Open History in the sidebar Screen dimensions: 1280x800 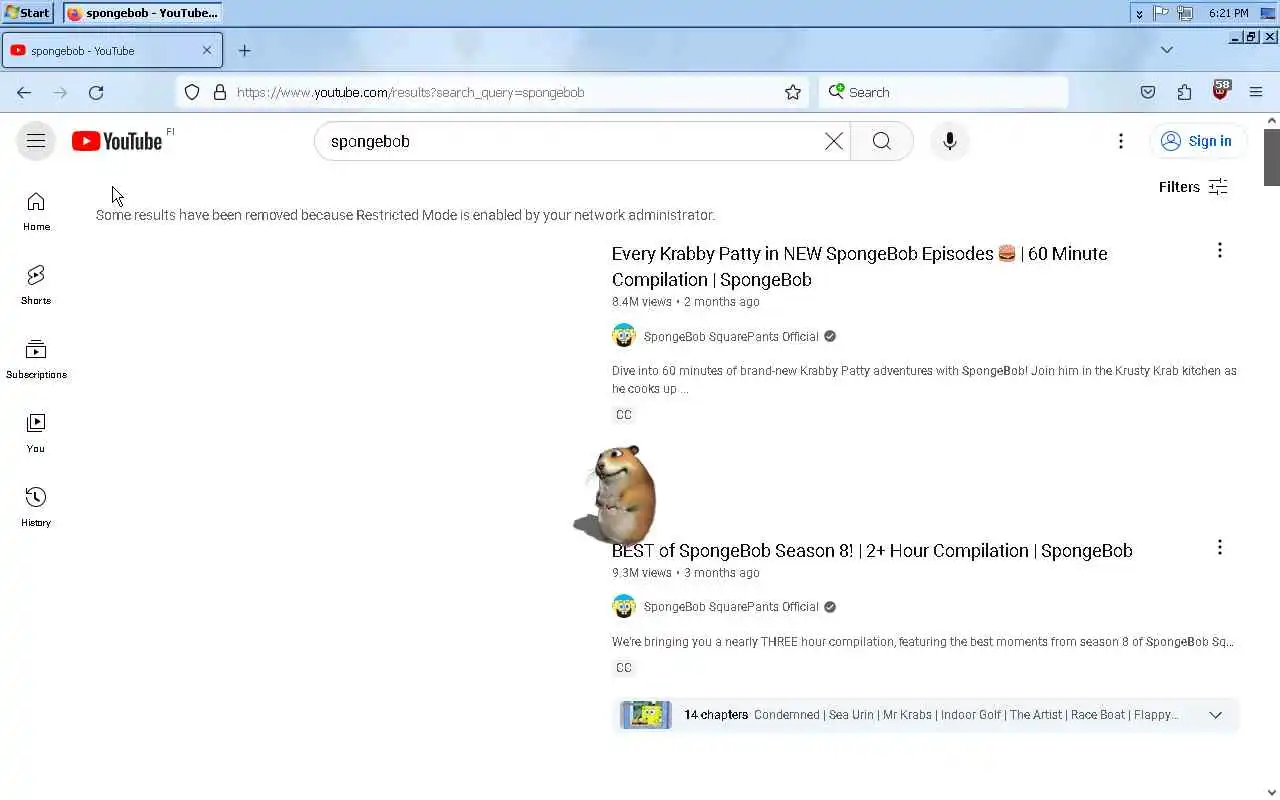pos(36,507)
